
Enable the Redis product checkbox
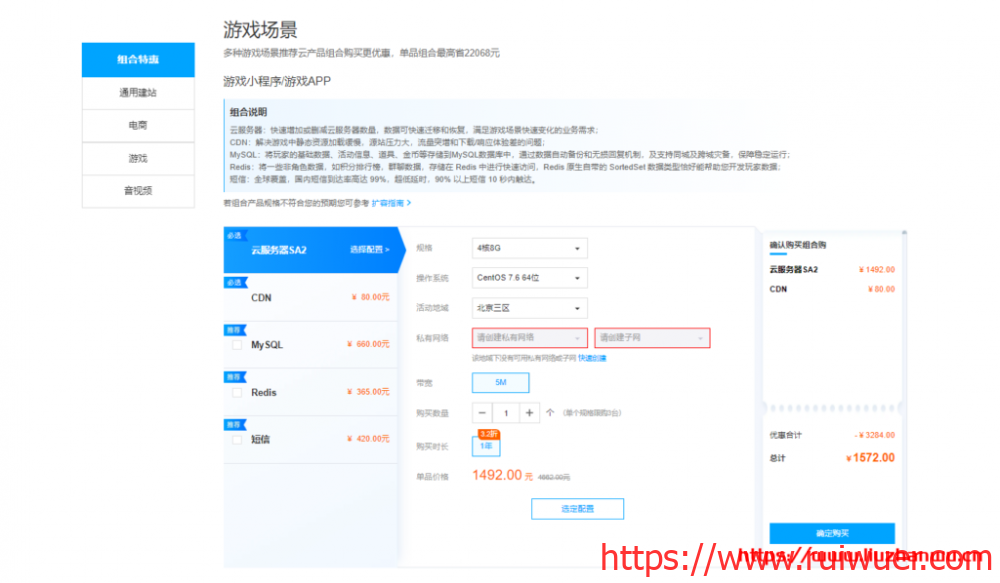coord(237,392)
